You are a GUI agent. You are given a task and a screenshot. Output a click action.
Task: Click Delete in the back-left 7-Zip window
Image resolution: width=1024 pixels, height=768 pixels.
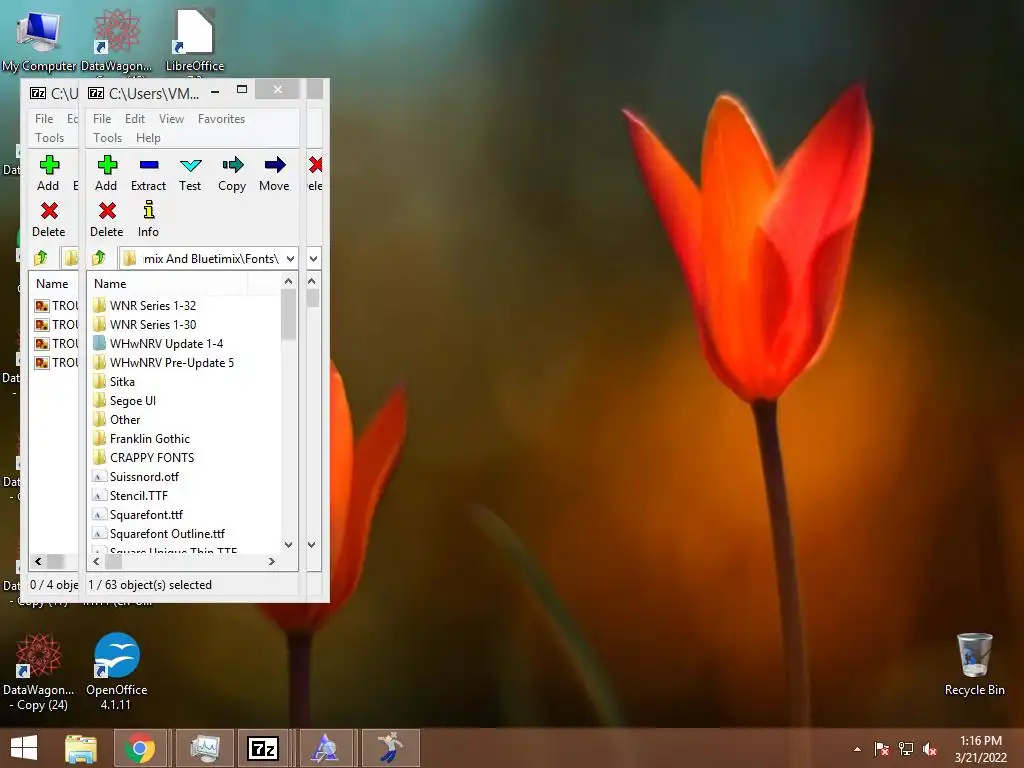tap(48, 219)
